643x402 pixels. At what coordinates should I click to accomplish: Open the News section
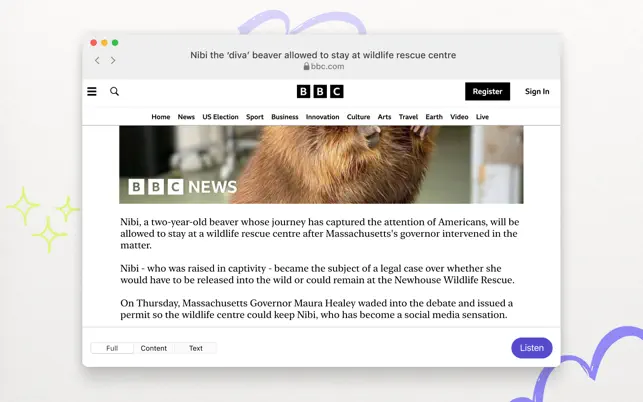186,117
